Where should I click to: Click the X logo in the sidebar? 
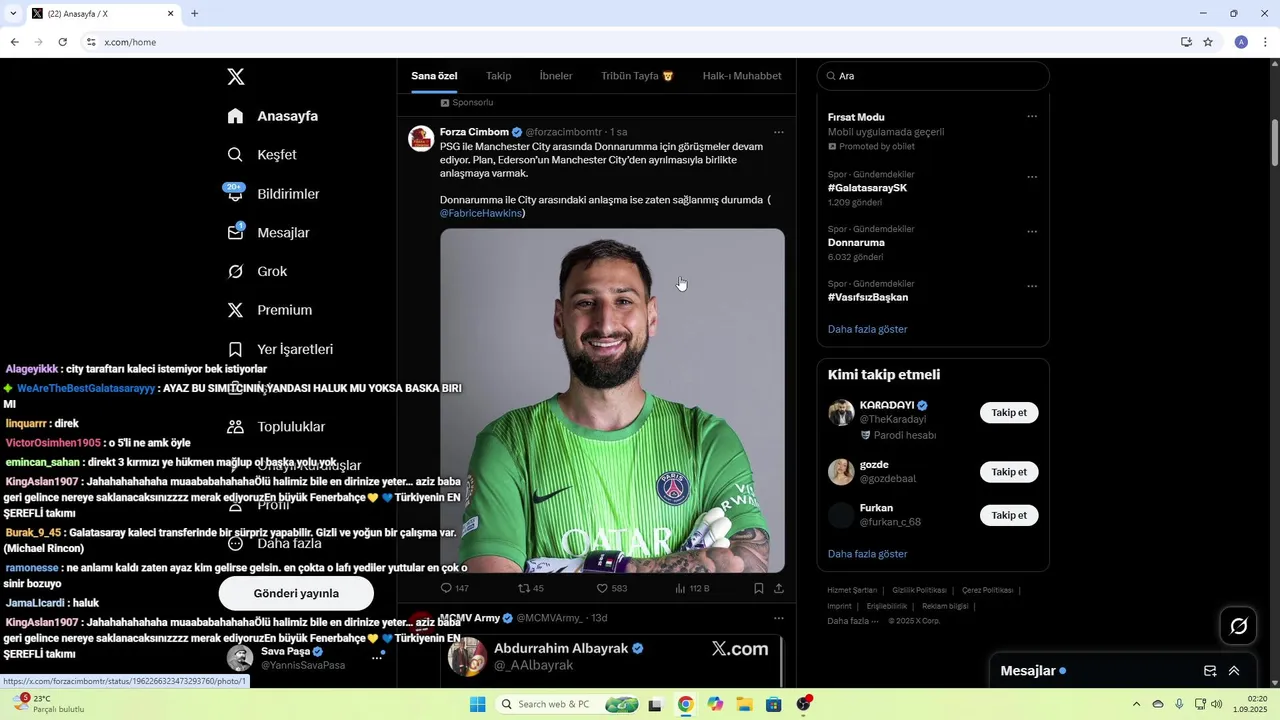click(236, 77)
